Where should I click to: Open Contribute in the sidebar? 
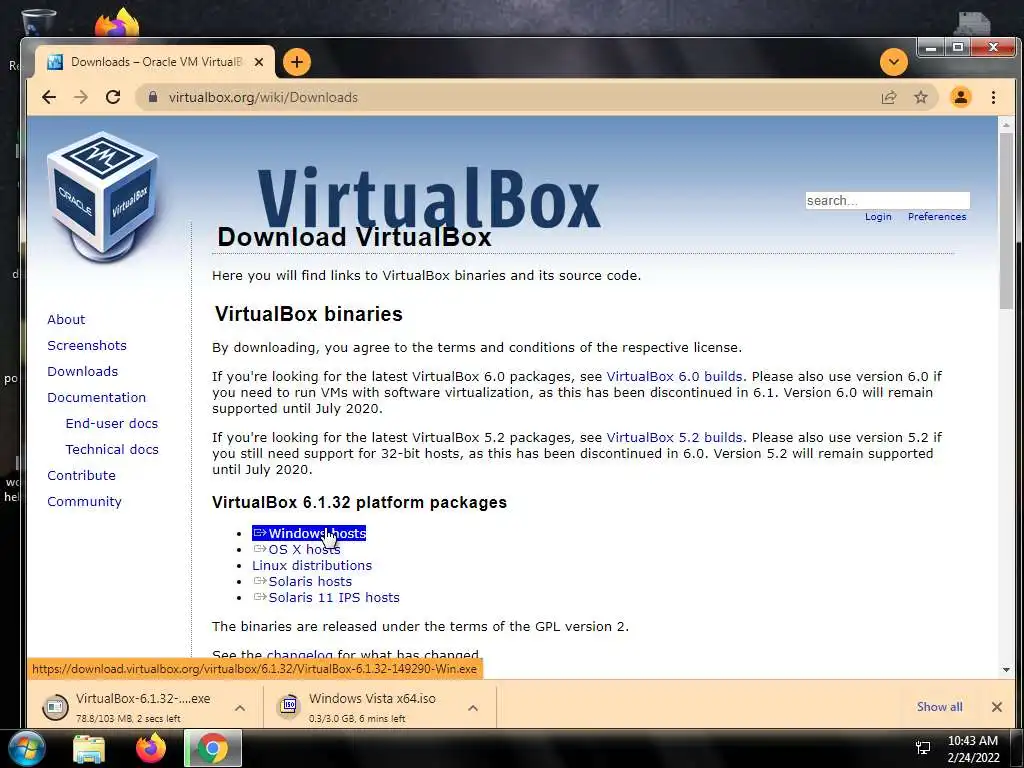pyautogui.click(x=81, y=475)
